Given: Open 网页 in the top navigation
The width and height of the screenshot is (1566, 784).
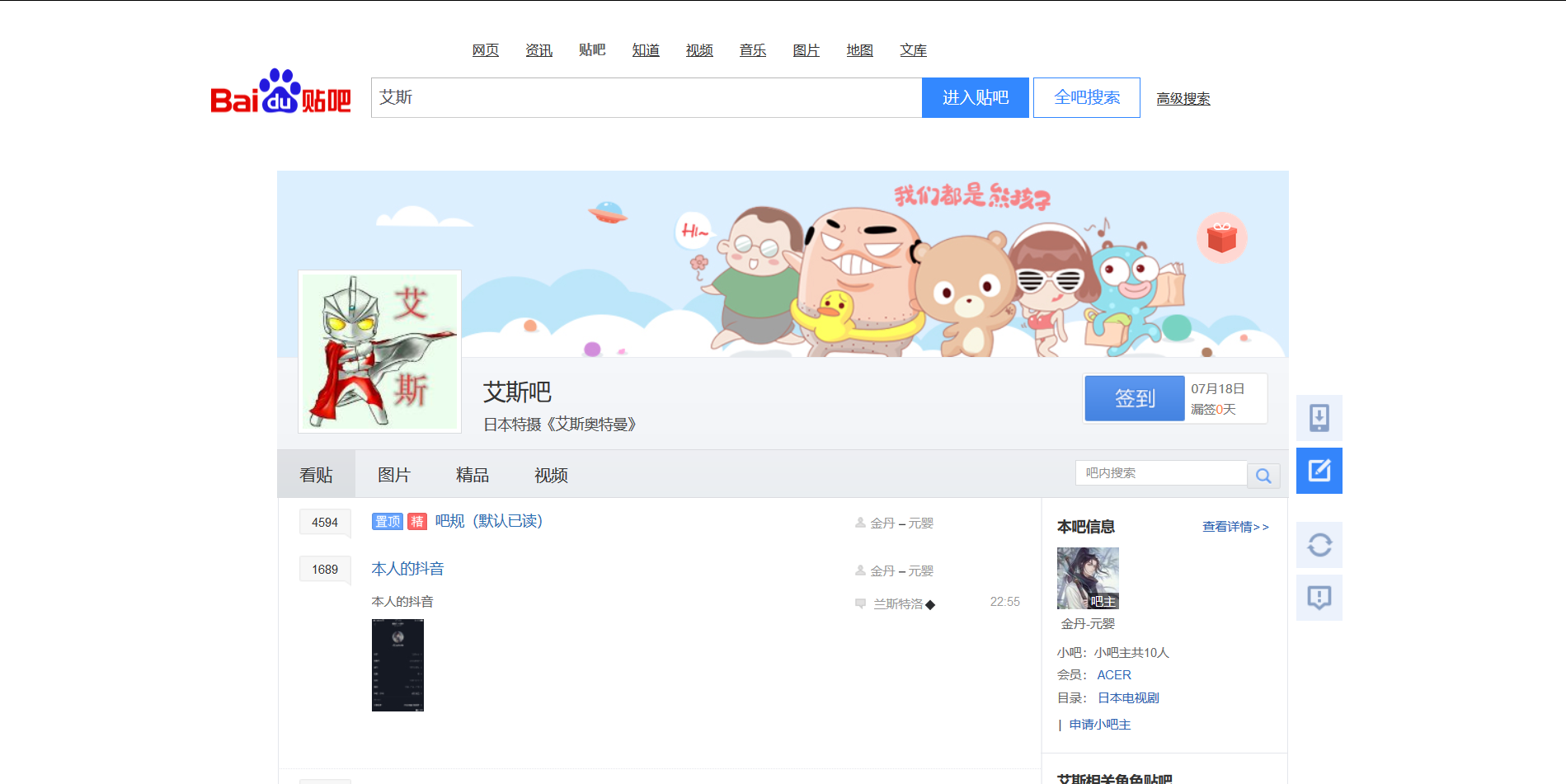Looking at the screenshot, I should [486, 50].
